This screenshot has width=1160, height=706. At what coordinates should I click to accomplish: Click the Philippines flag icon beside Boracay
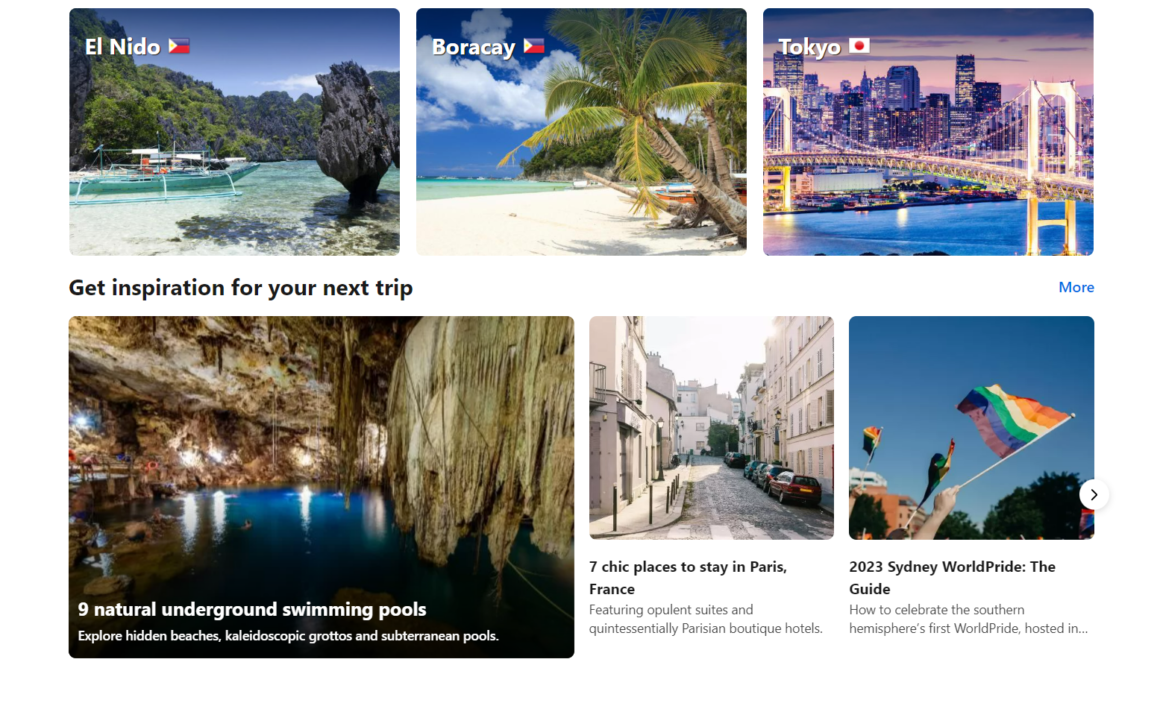534,47
